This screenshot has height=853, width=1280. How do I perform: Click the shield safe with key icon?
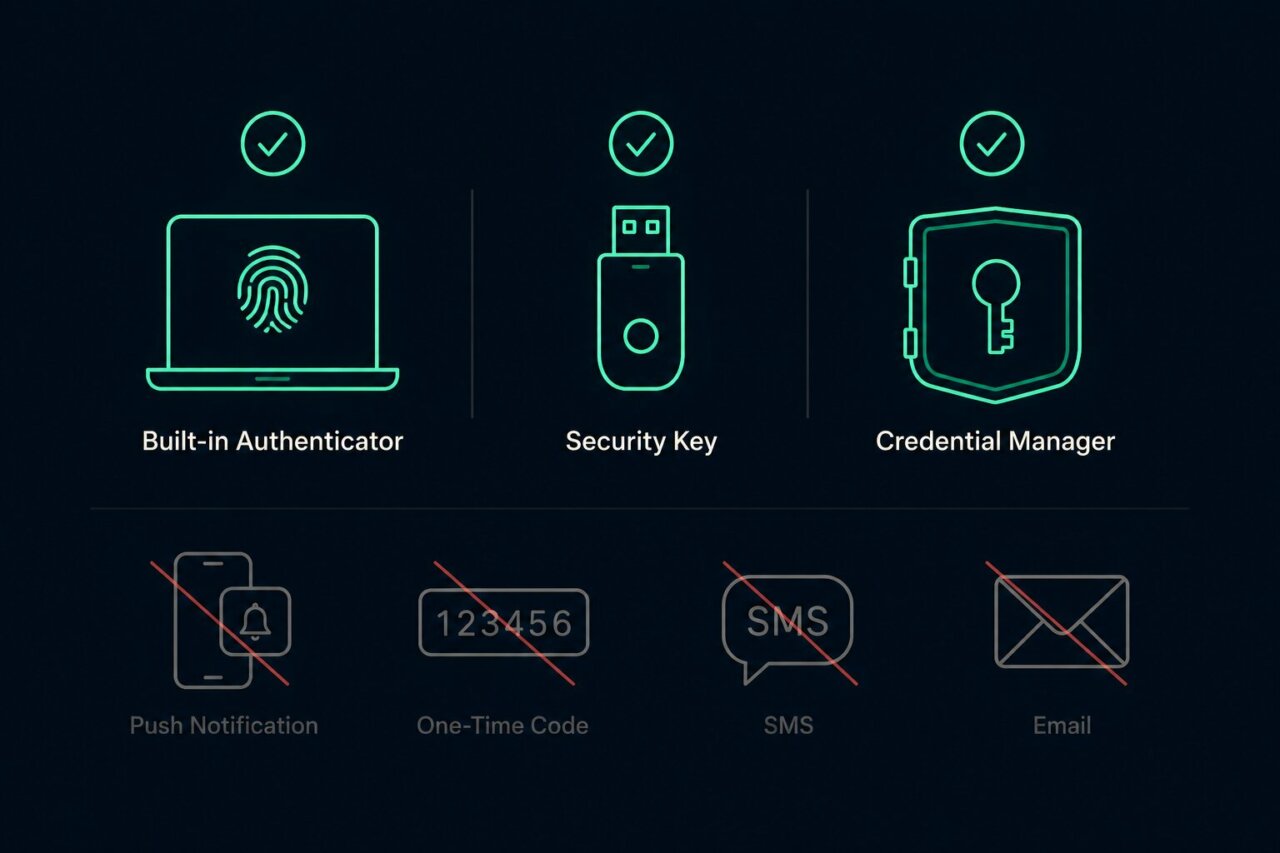[x=992, y=305]
